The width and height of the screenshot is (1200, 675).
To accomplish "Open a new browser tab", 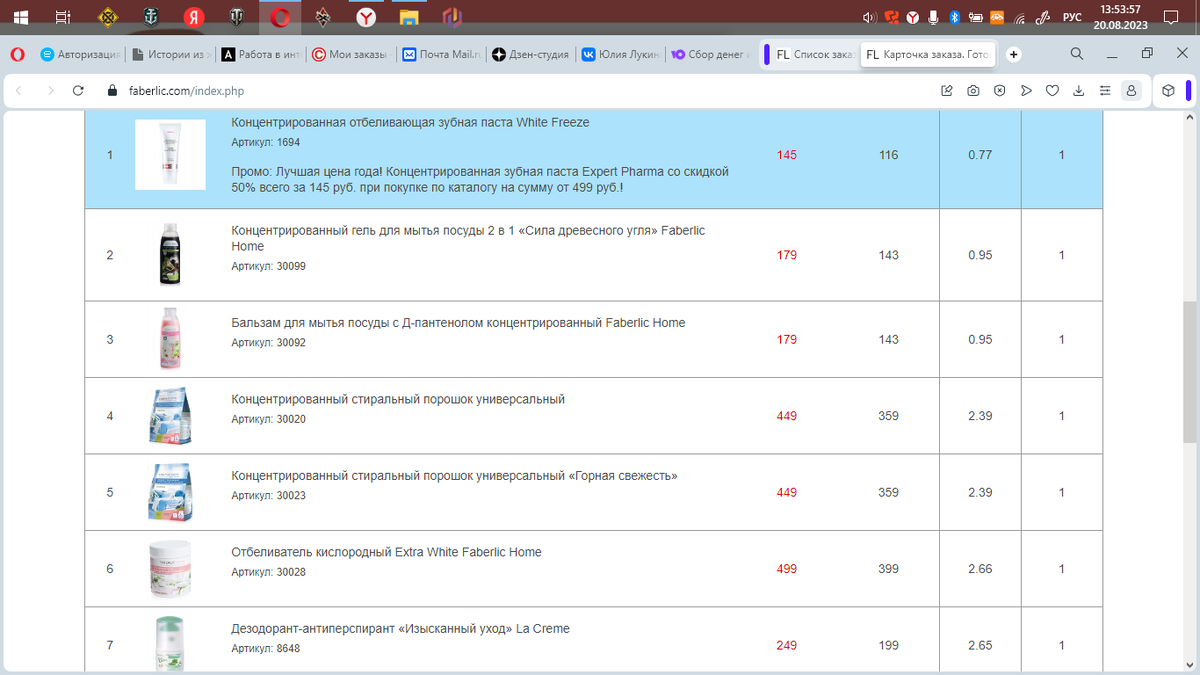I will (1014, 54).
